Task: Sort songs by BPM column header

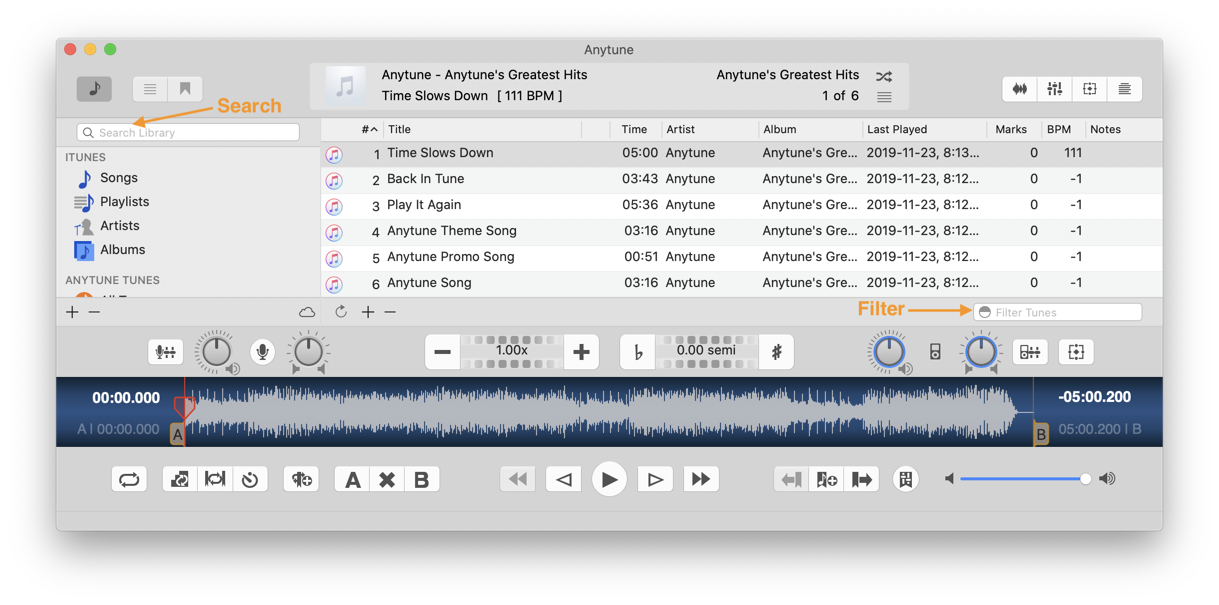Action: point(1058,129)
